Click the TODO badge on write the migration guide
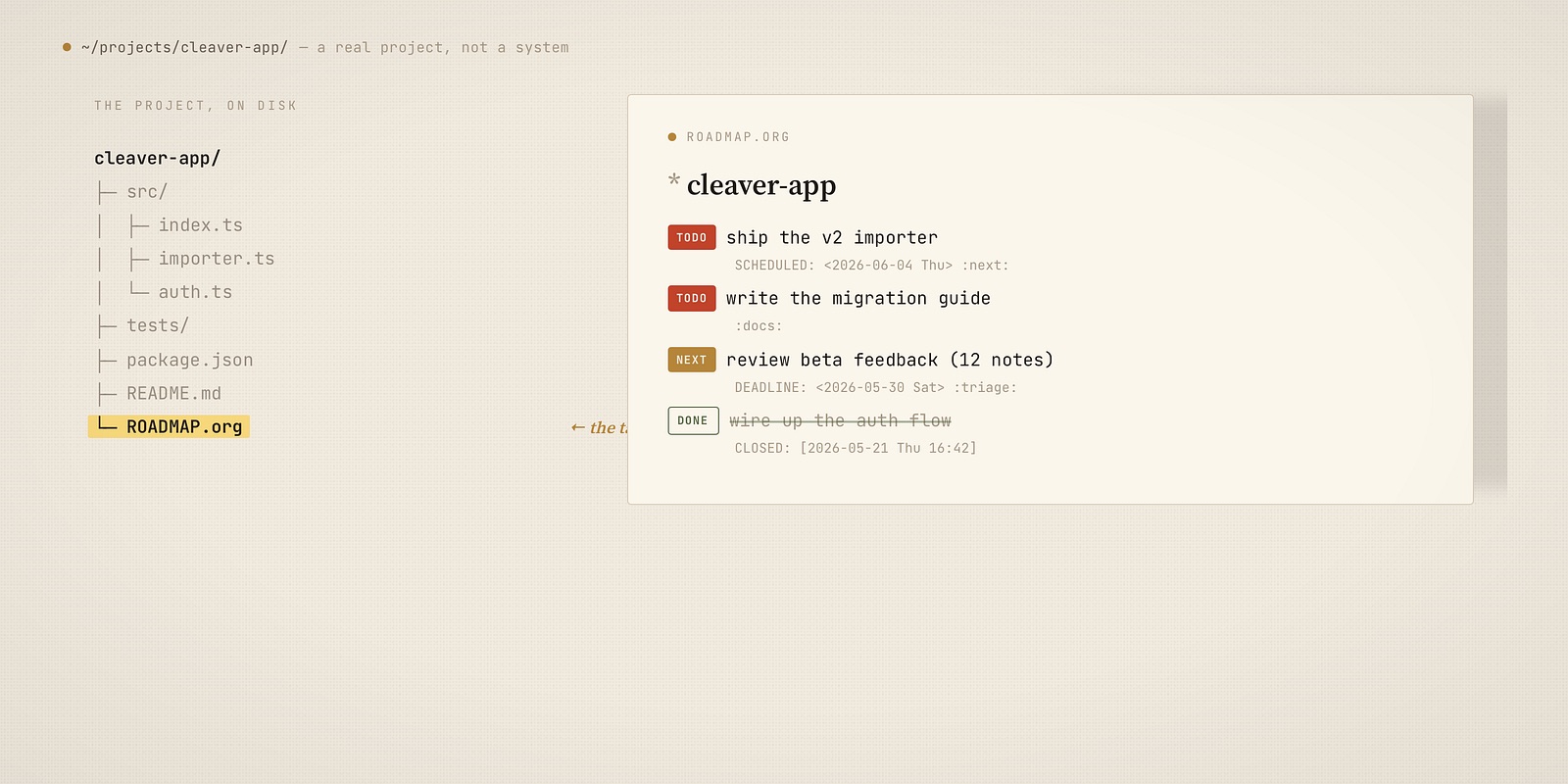 tap(692, 298)
